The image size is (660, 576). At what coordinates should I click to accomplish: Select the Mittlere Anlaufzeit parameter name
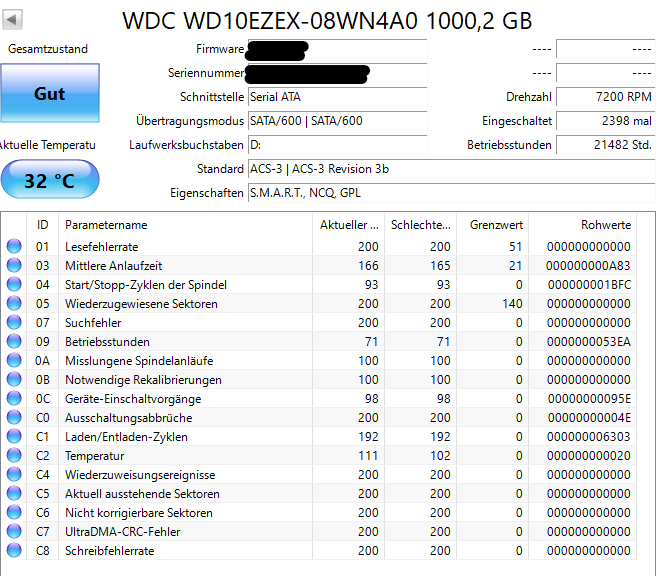click(113, 266)
